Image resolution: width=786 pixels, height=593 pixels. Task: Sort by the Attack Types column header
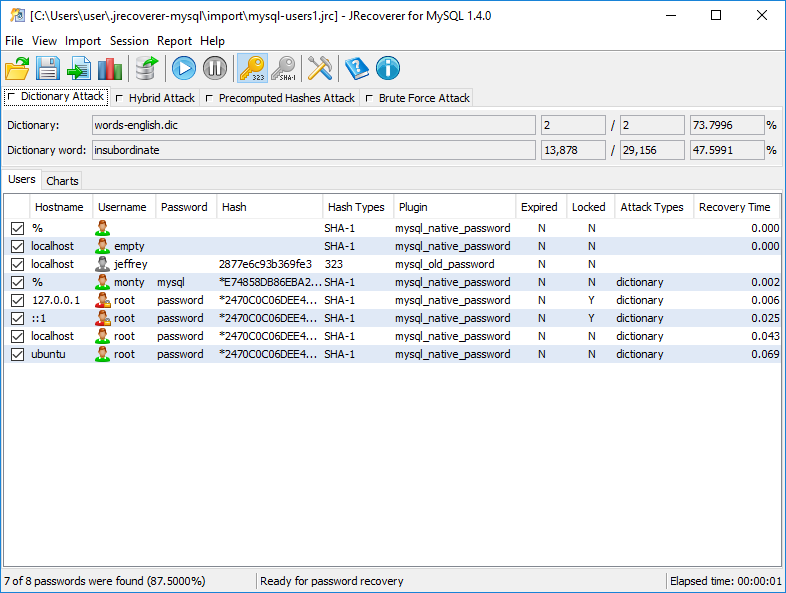click(x=652, y=207)
